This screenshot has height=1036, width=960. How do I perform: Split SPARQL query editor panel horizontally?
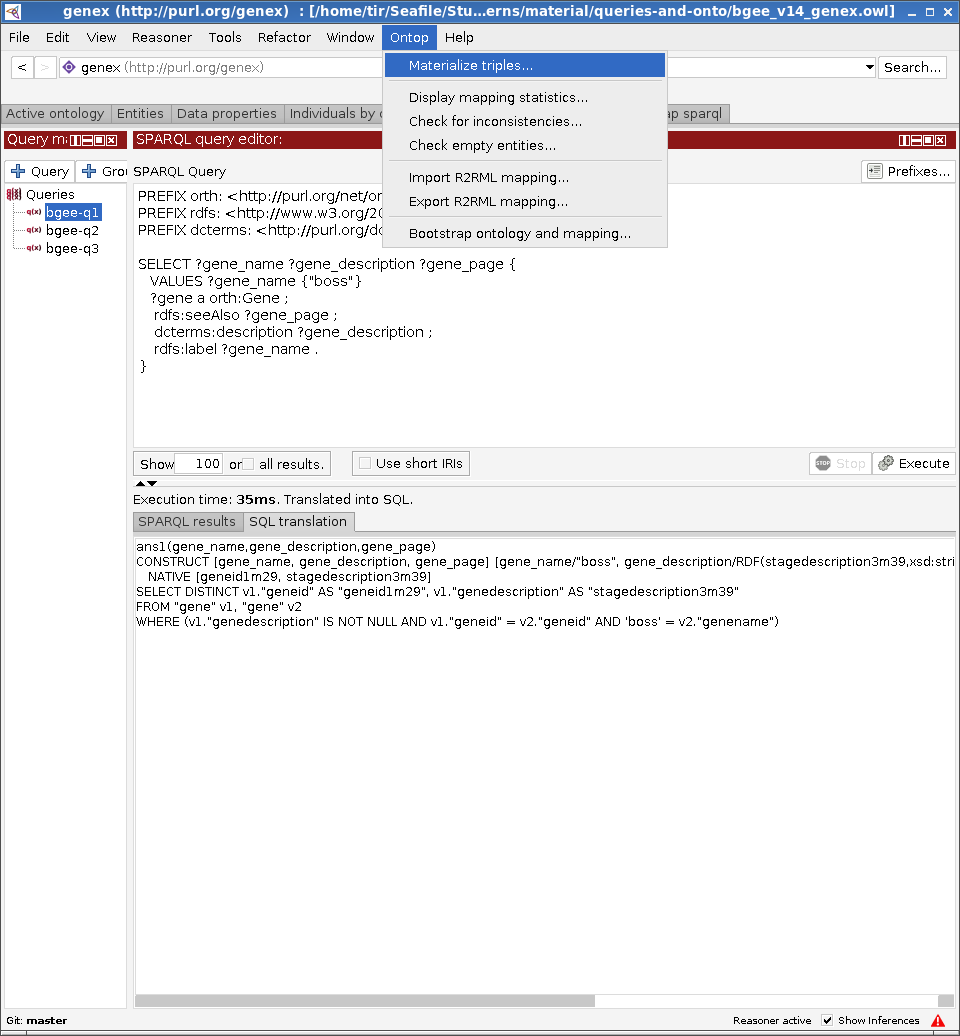click(x=916, y=140)
